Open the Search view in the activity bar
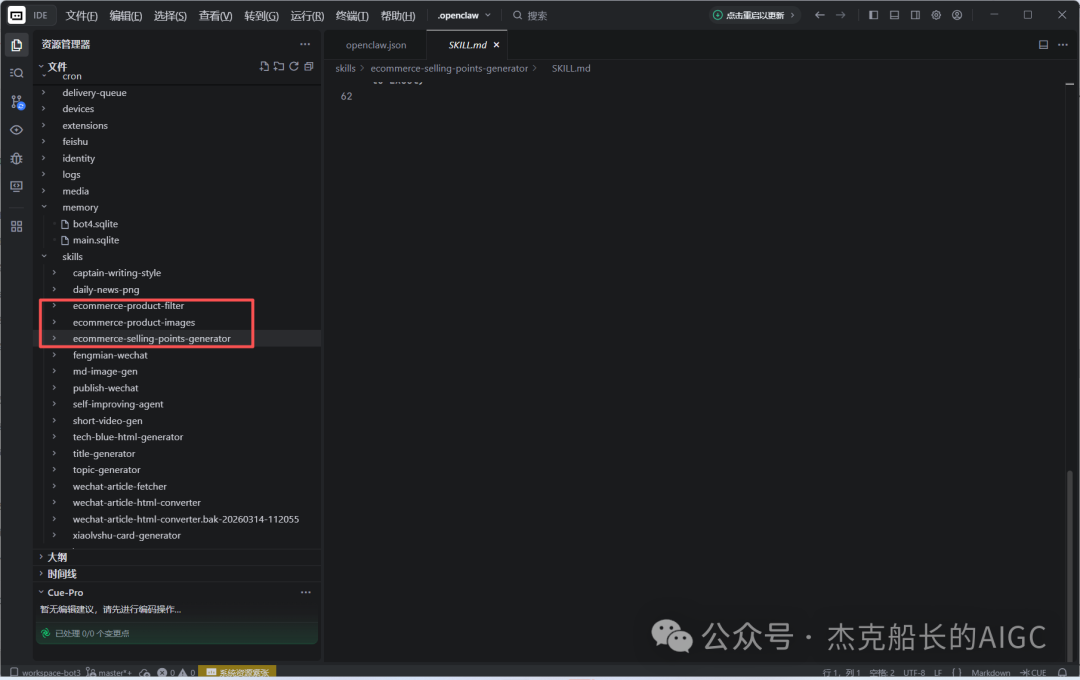The height and width of the screenshot is (680, 1080). (x=17, y=73)
